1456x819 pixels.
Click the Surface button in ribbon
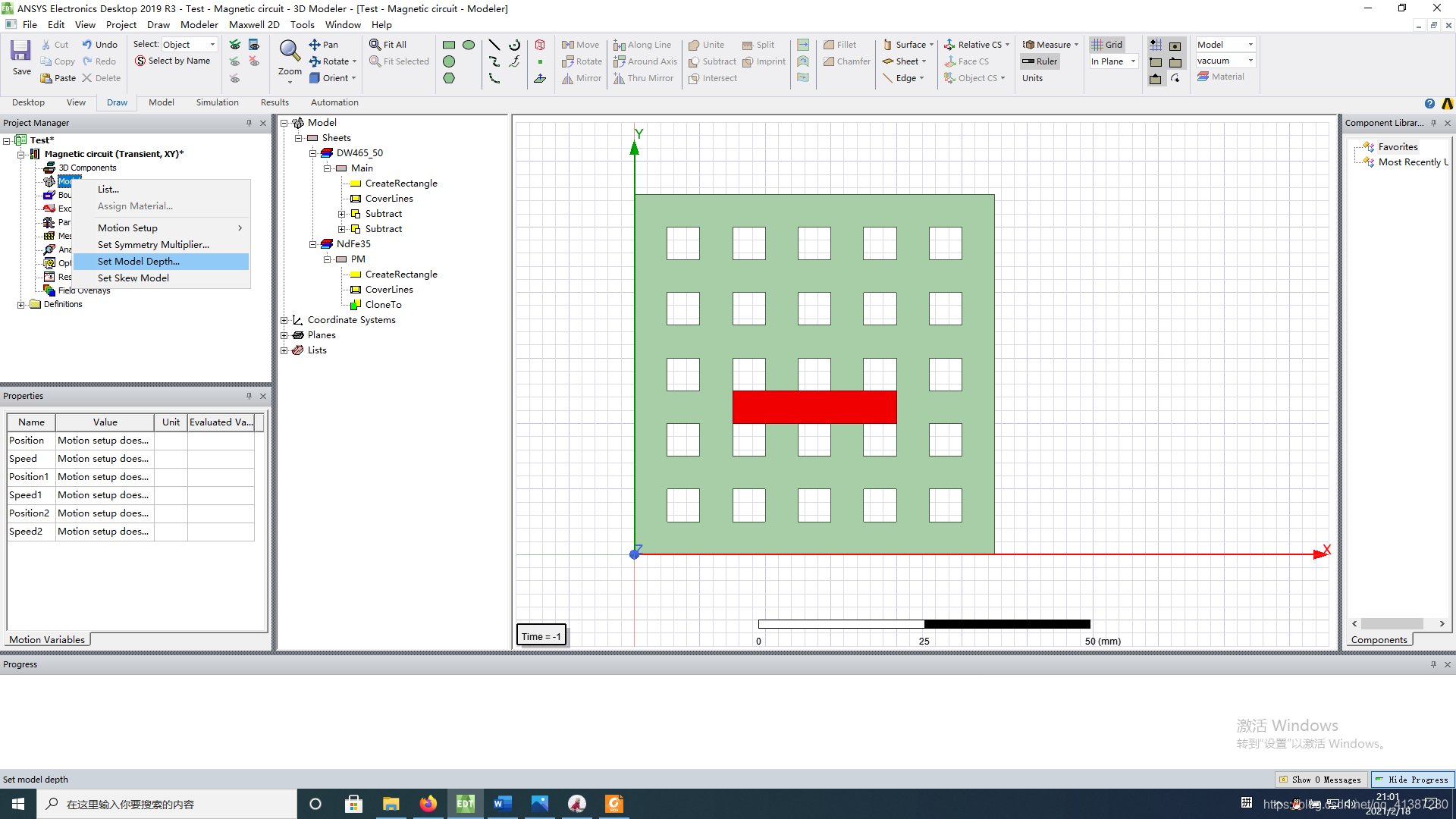coord(908,45)
